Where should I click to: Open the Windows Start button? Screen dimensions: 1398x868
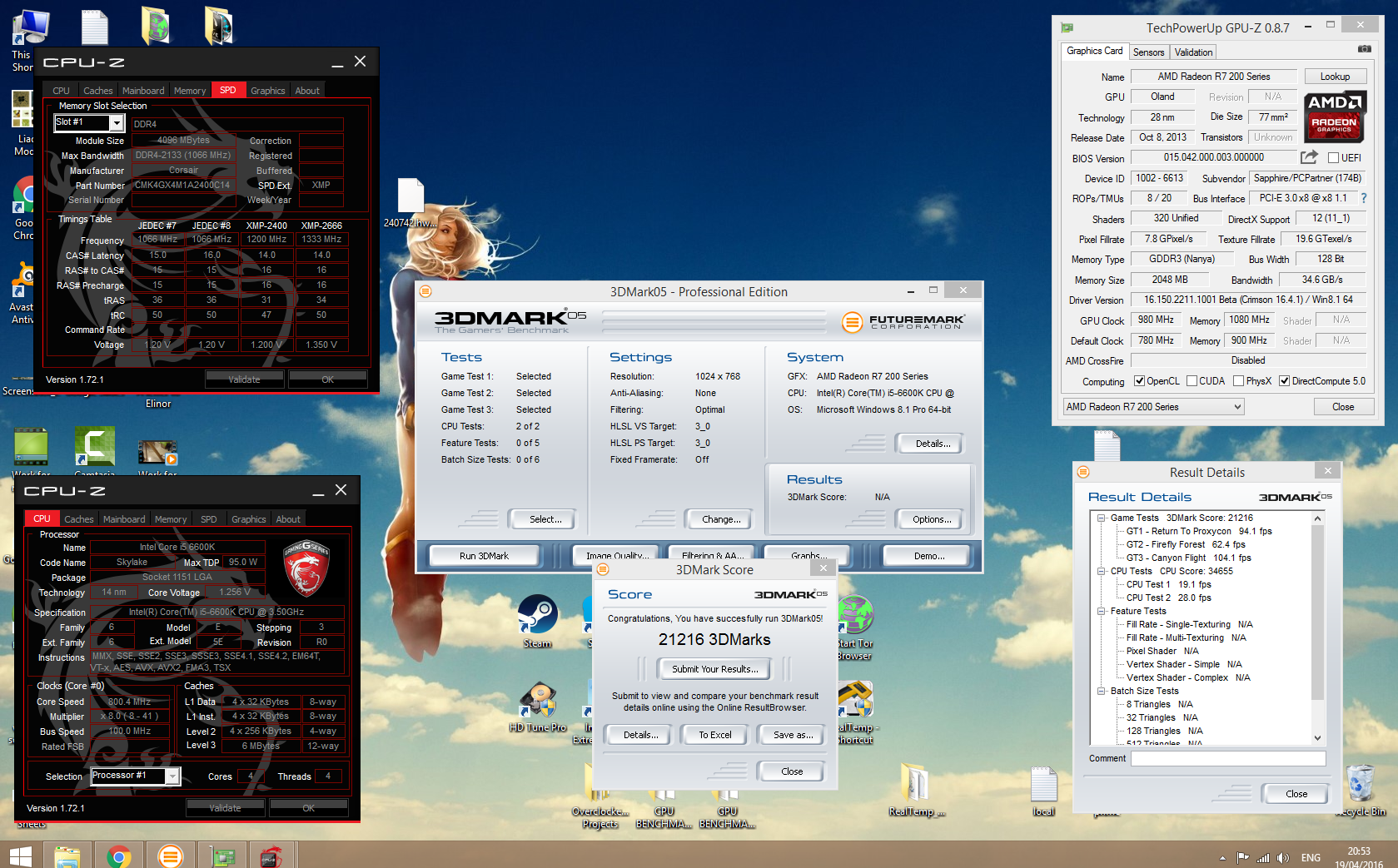click(20, 856)
